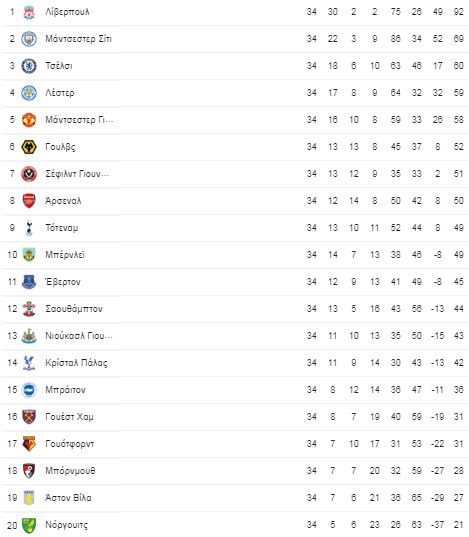Click the Μπόρνμουθ club crest
Viewport: 469px width, 537px height.
pos(29,471)
